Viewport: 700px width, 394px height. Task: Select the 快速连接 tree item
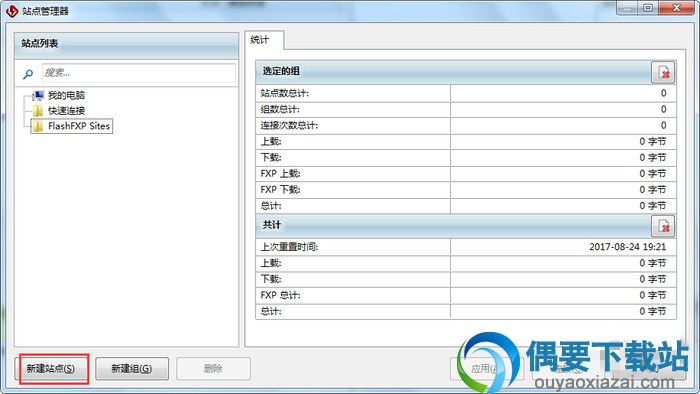point(67,111)
